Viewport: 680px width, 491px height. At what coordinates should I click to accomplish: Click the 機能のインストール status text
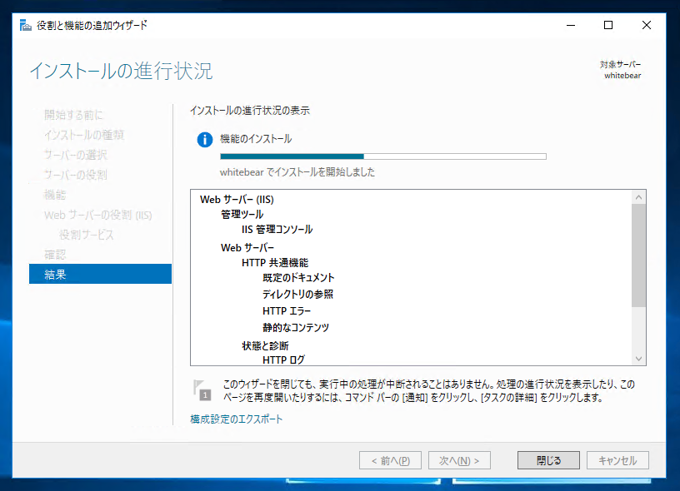click(x=256, y=139)
